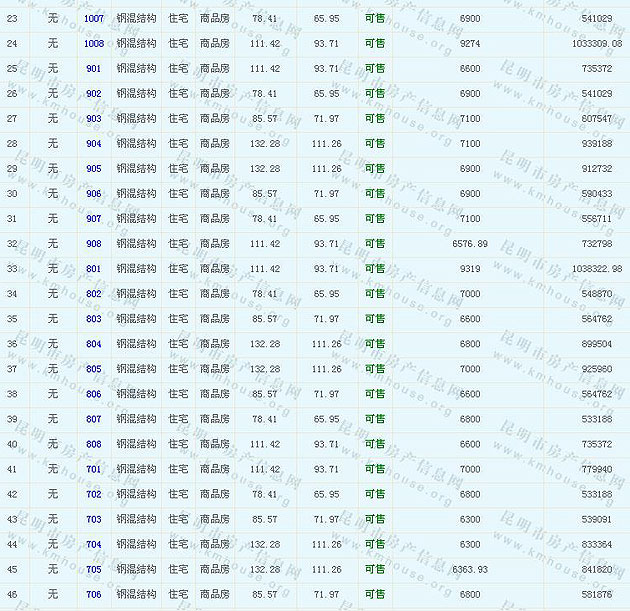Click room number 901
The width and height of the screenshot is (630, 611).
click(93, 69)
